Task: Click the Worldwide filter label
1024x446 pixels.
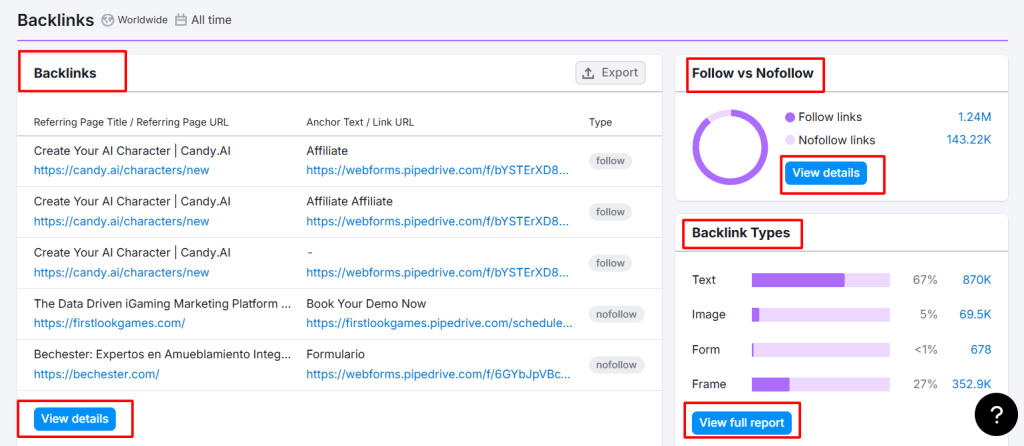Action: coord(142,20)
